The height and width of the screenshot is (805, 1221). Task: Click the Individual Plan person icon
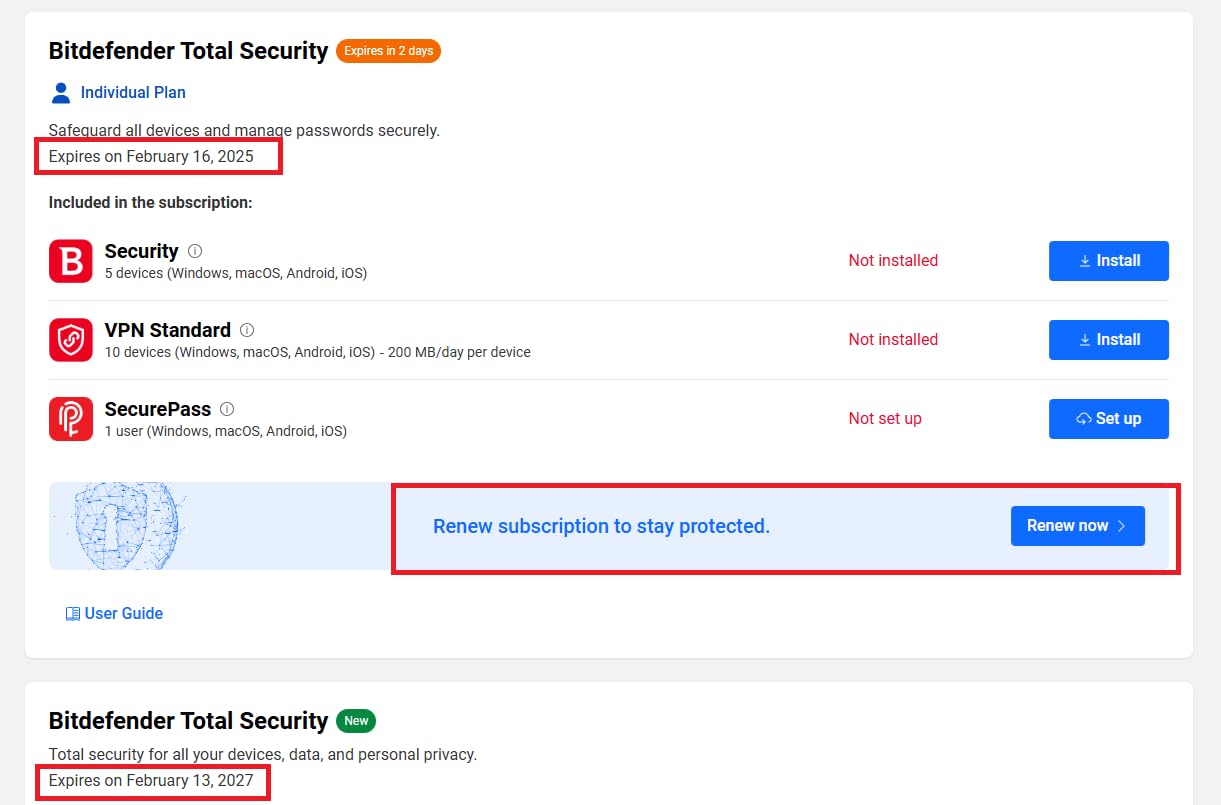[60, 92]
